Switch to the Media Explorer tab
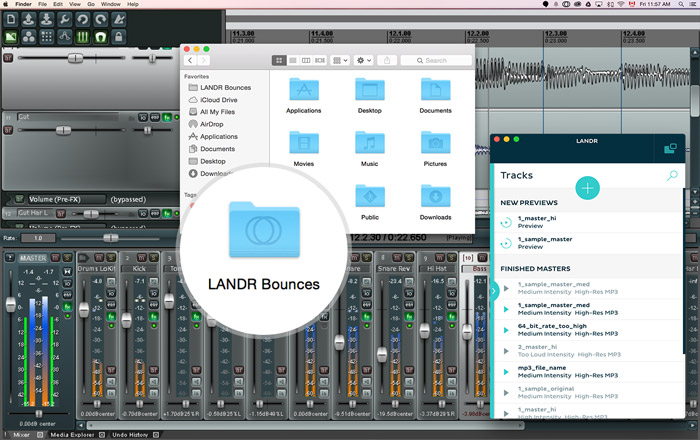Image resolution: width=700 pixels, height=440 pixels. 72,435
